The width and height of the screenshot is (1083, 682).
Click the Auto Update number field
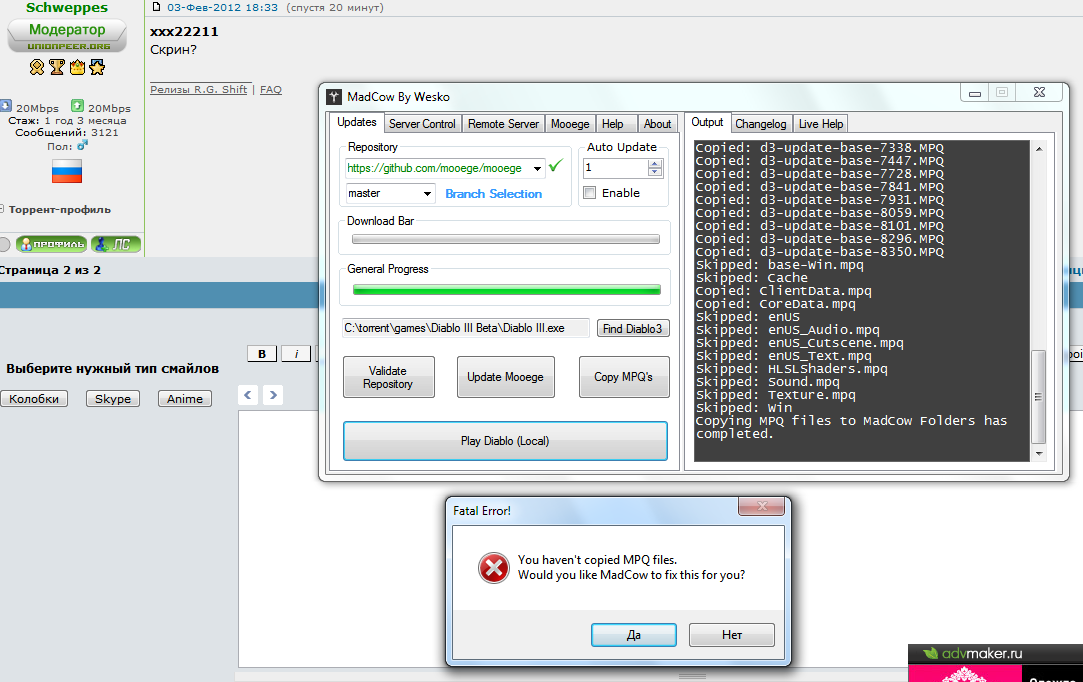[615, 167]
